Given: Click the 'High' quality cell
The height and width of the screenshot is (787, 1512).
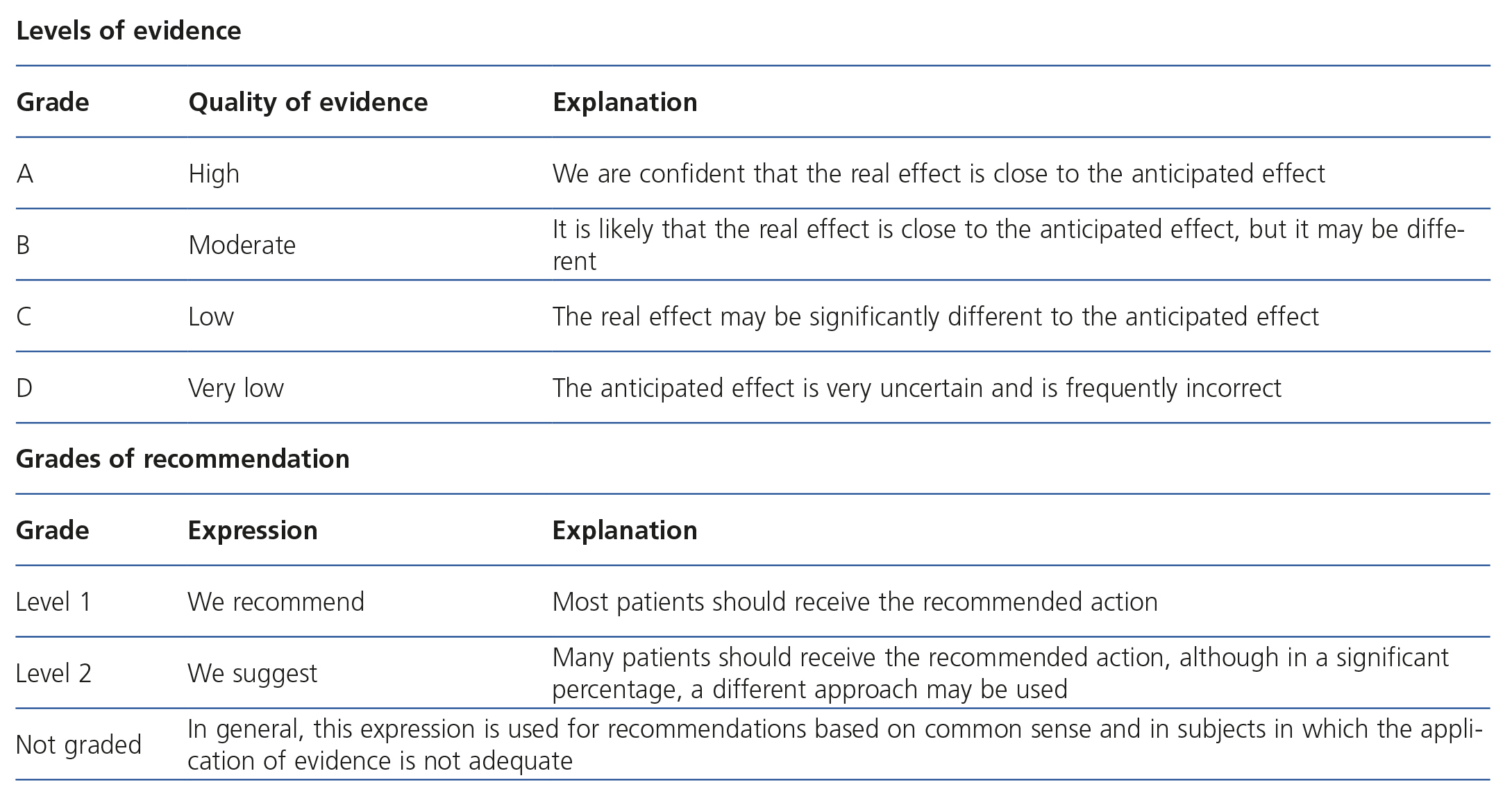Looking at the screenshot, I should (x=214, y=174).
